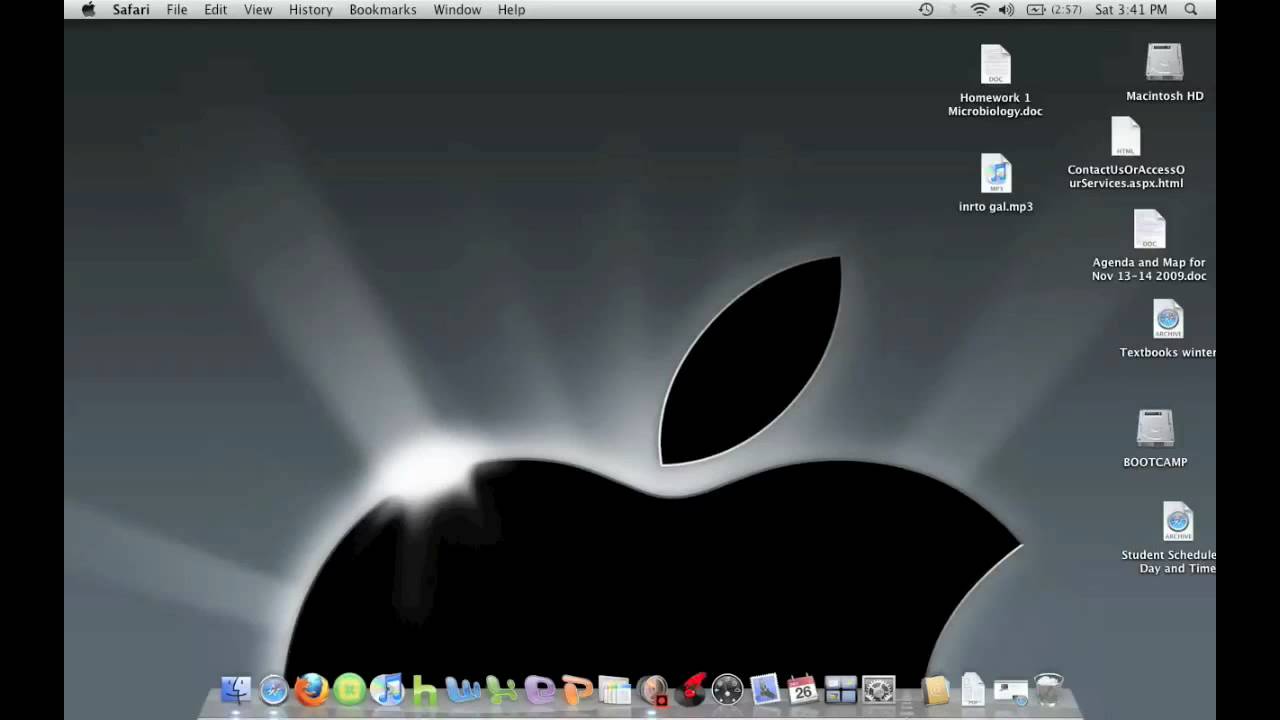
Task: Open the Window menu
Action: click(457, 9)
